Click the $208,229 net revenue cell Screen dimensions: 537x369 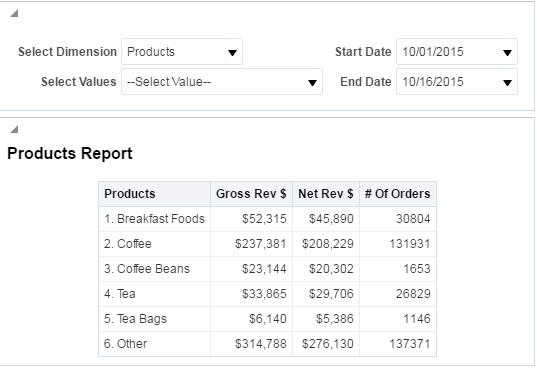click(x=326, y=244)
